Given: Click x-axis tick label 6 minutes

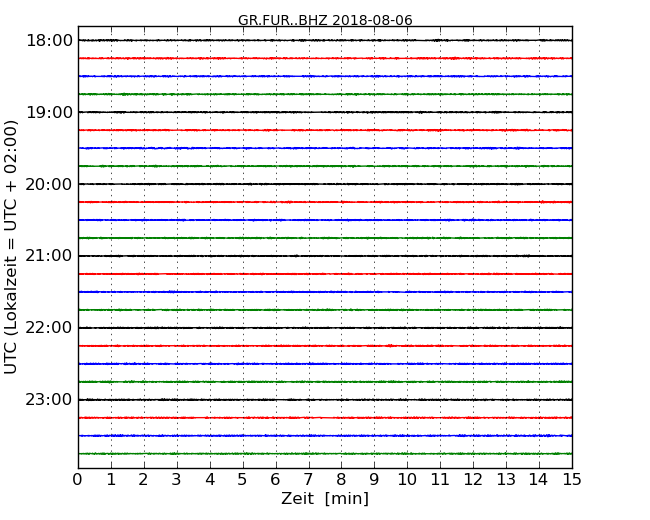Looking at the screenshot, I should (x=275, y=479).
